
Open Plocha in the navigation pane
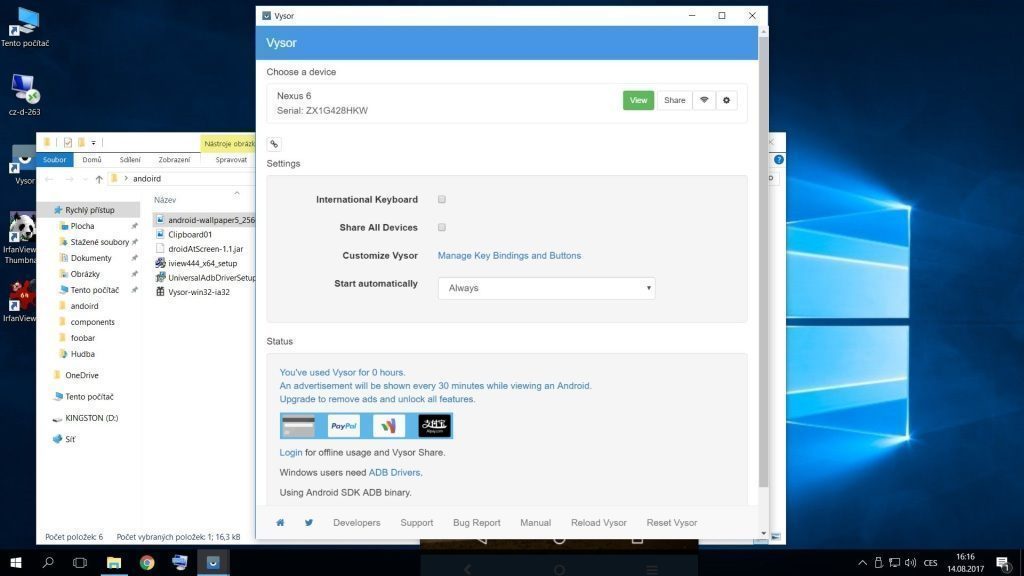pos(82,226)
